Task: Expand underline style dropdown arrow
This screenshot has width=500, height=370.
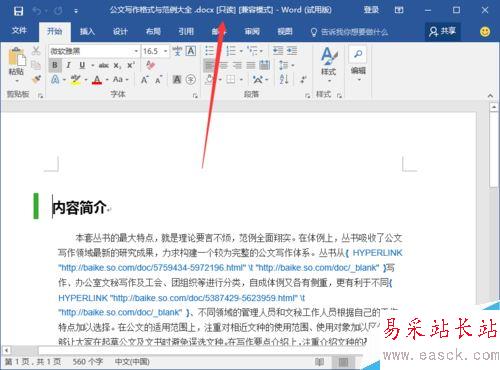Action: (x=92, y=66)
